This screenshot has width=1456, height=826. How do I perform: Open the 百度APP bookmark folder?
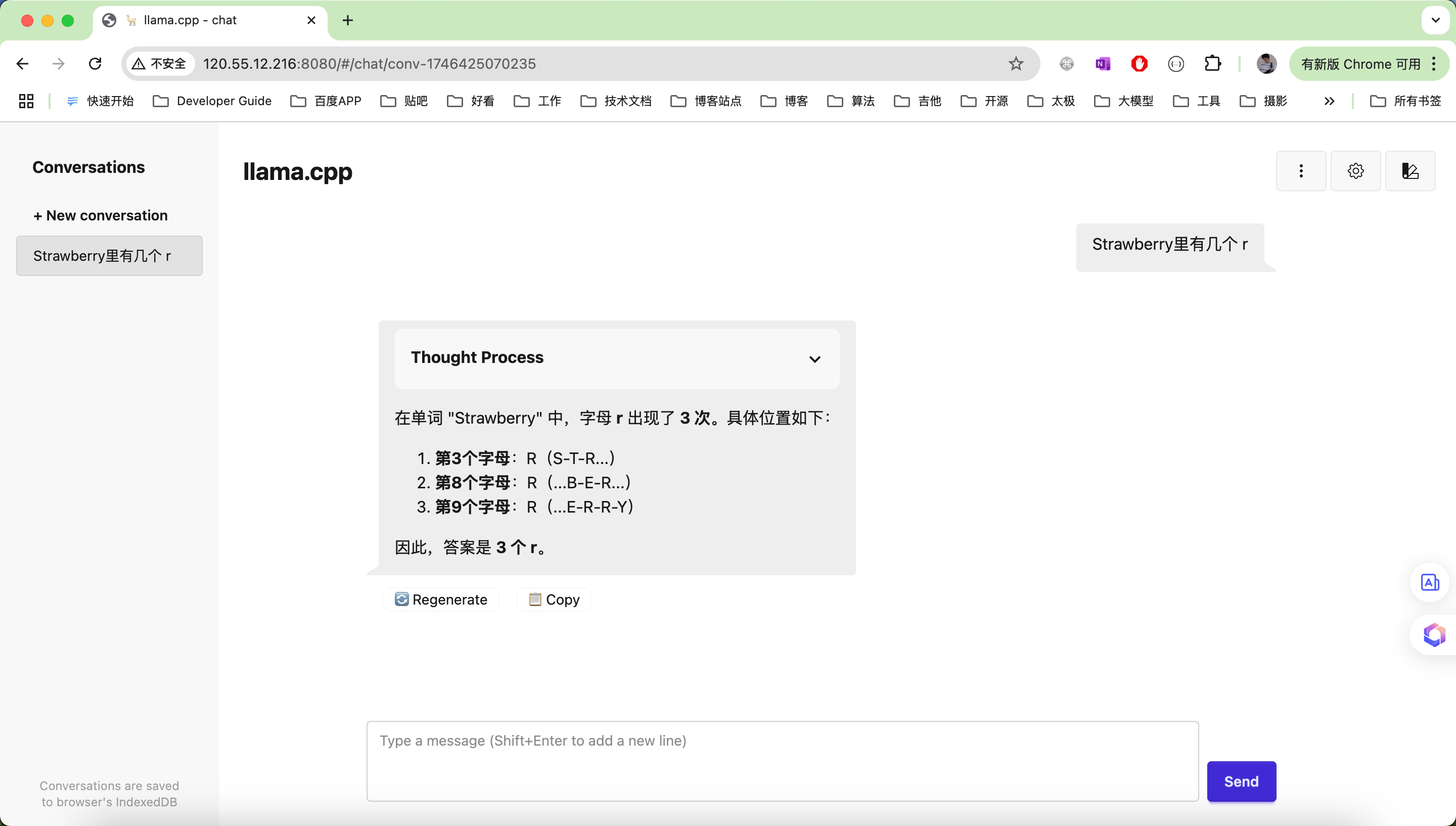(x=326, y=101)
